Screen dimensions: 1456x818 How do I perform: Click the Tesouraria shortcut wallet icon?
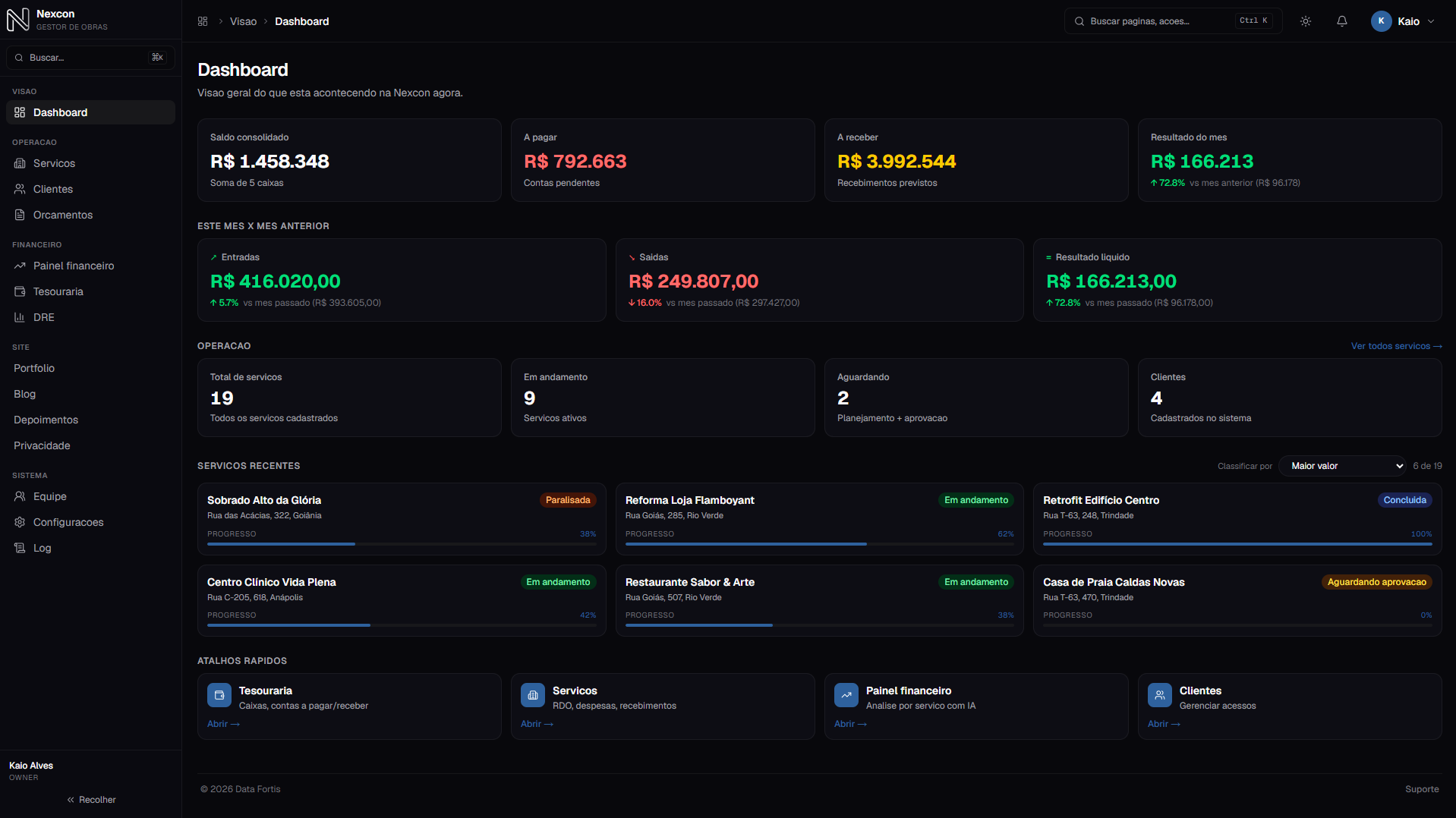[x=219, y=695]
